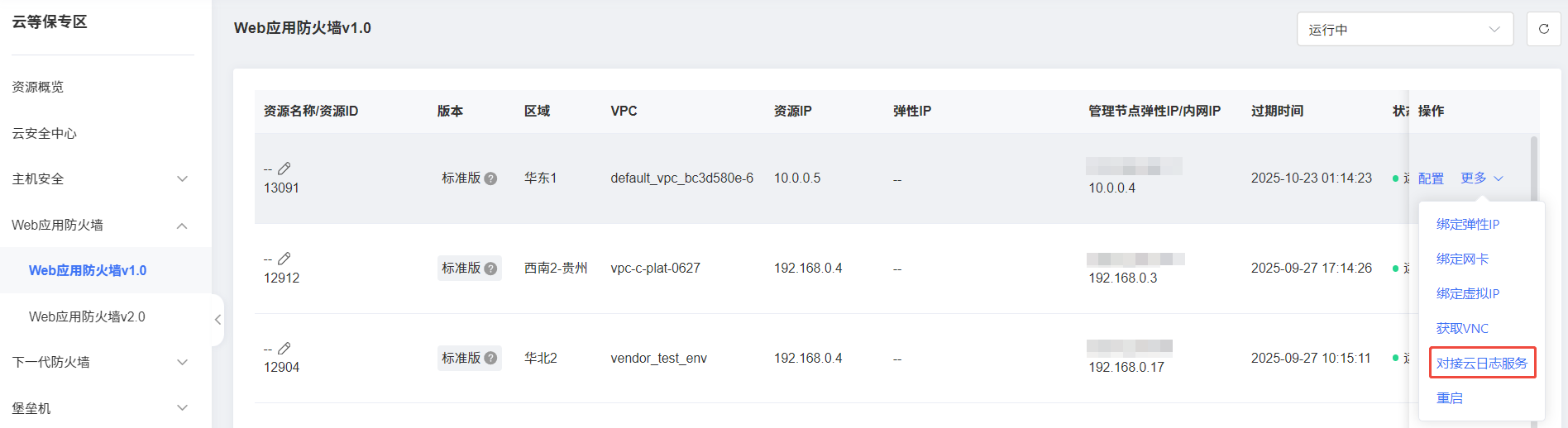
Task: Edit name pencil icon for resource 12904
Action: (x=284, y=349)
